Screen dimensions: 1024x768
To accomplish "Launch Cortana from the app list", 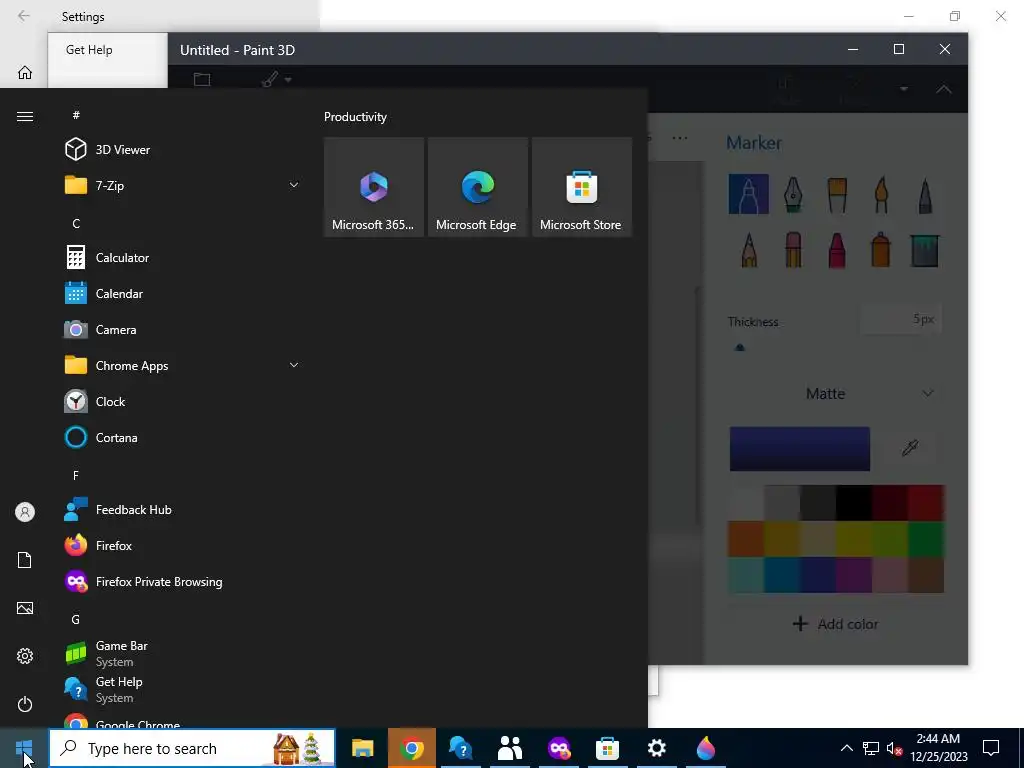I will (182, 438).
